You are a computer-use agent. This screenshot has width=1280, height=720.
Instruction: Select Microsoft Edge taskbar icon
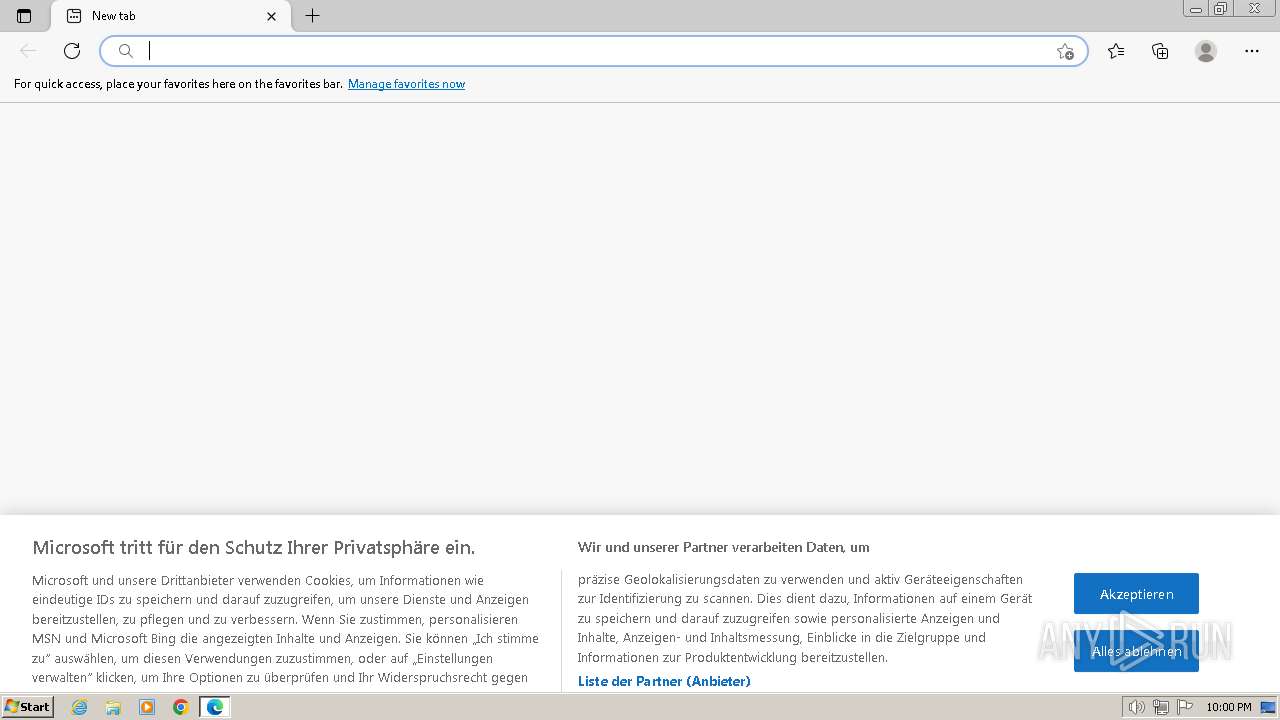[215, 707]
